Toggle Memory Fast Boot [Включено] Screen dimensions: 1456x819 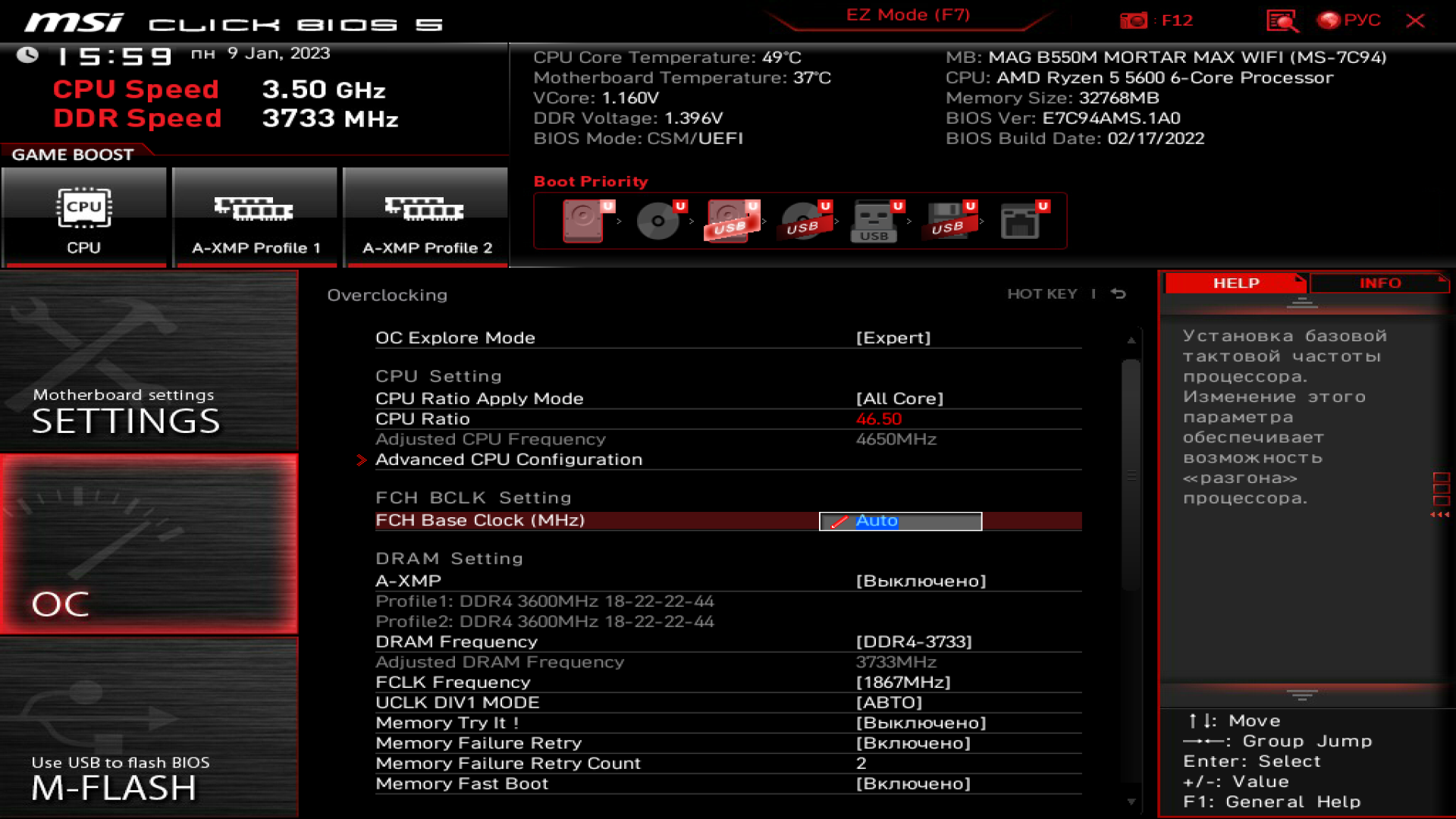pyautogui.click(x=728, y=784)
